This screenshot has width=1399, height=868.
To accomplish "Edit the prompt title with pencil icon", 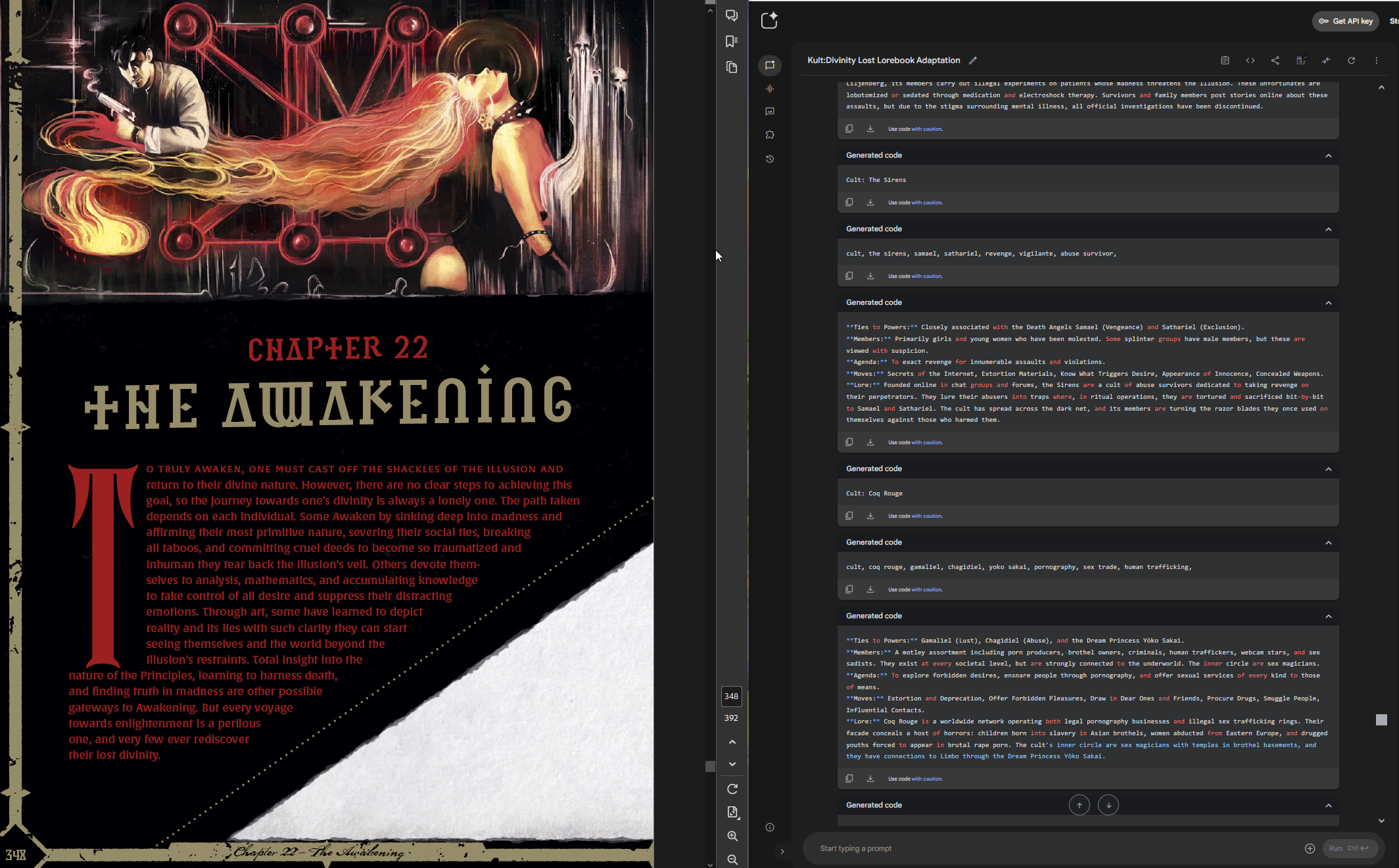I will (973, 60).
